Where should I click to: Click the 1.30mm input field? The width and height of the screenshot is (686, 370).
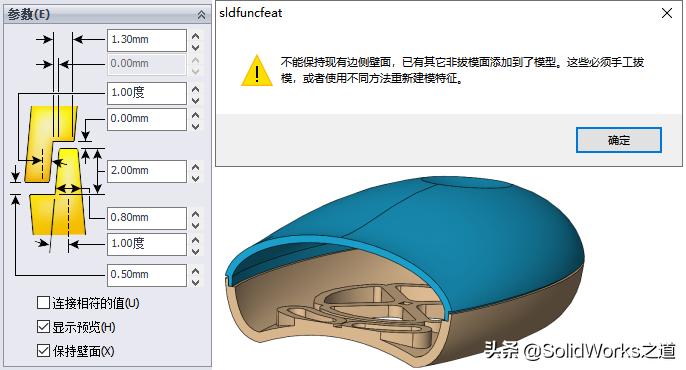coord(147,40)
